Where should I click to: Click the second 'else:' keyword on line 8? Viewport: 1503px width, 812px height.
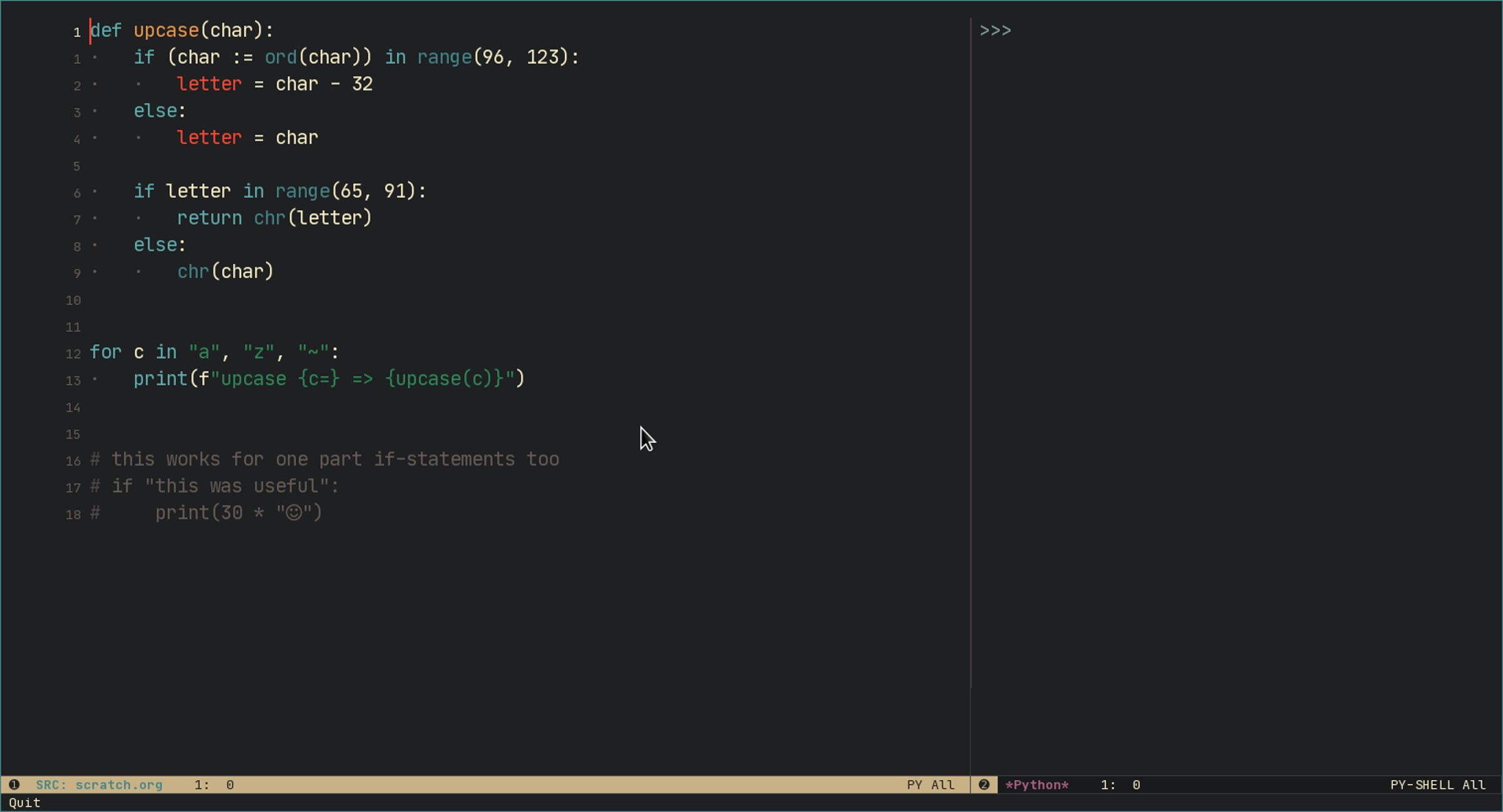(160, 245)
